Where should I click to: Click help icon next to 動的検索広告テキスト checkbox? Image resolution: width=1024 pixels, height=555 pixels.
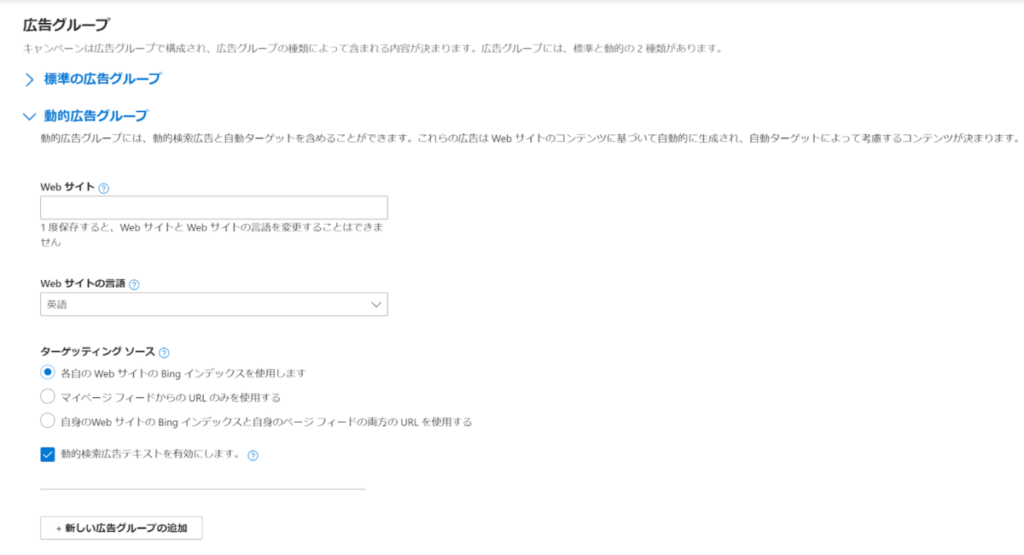[x=253, y=455]
